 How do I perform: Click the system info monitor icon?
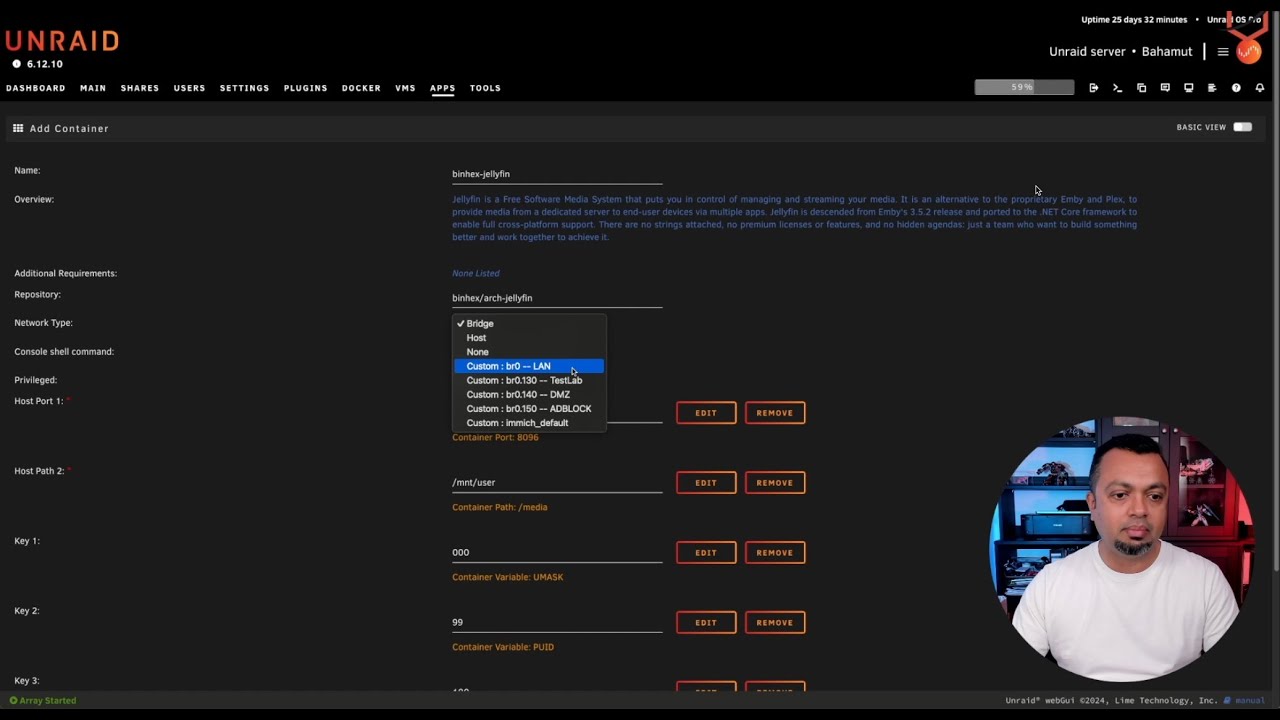[x=1189, y=88]
